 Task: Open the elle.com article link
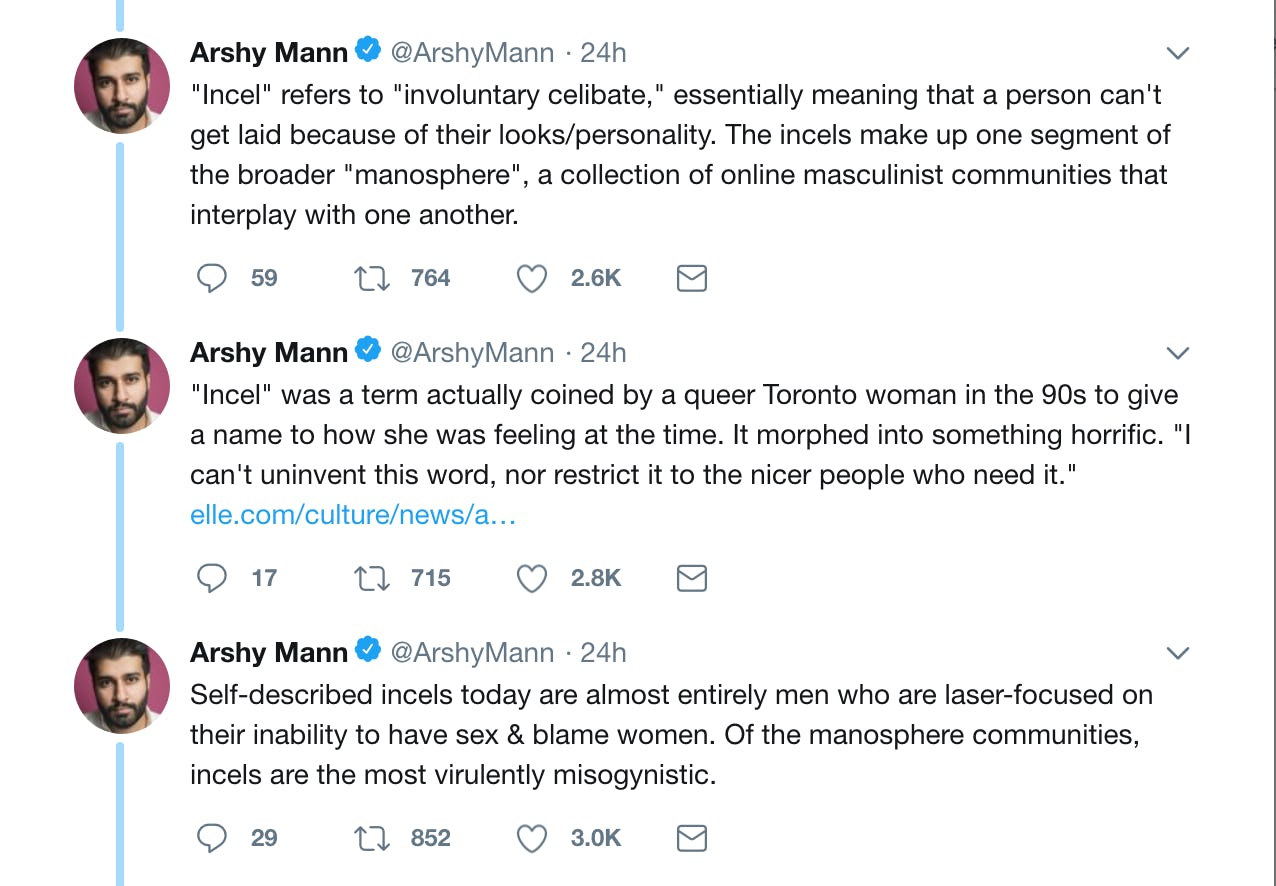[353, 514]
